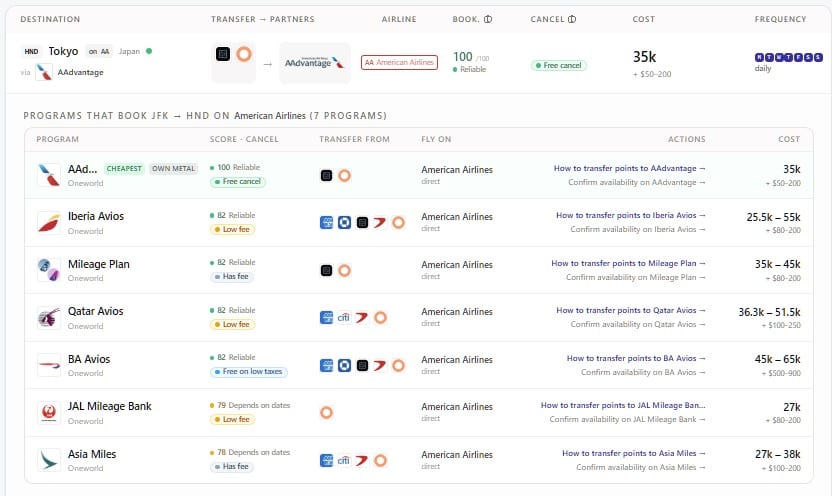Click the info icon next to BOOK. header
This screenshot has width=832, height=496.
point(488,19)
